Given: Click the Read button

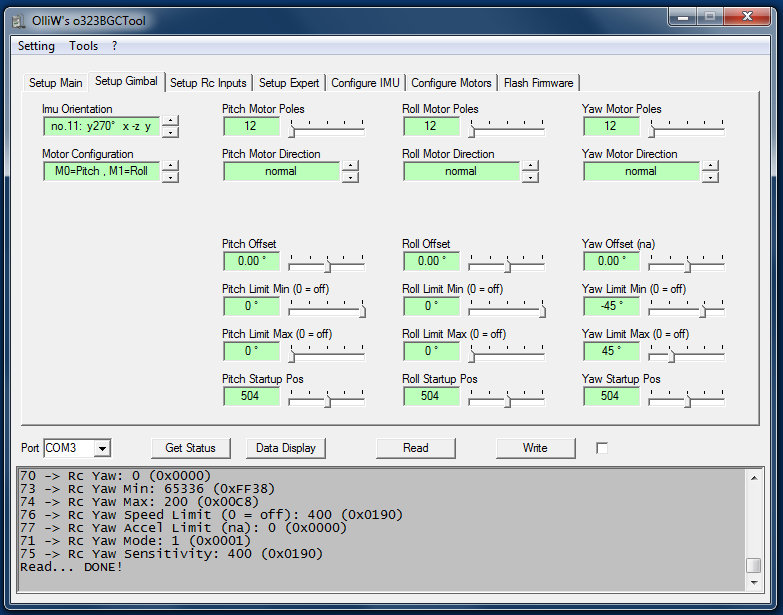Looking at the screenshot, I should [416, 448].
